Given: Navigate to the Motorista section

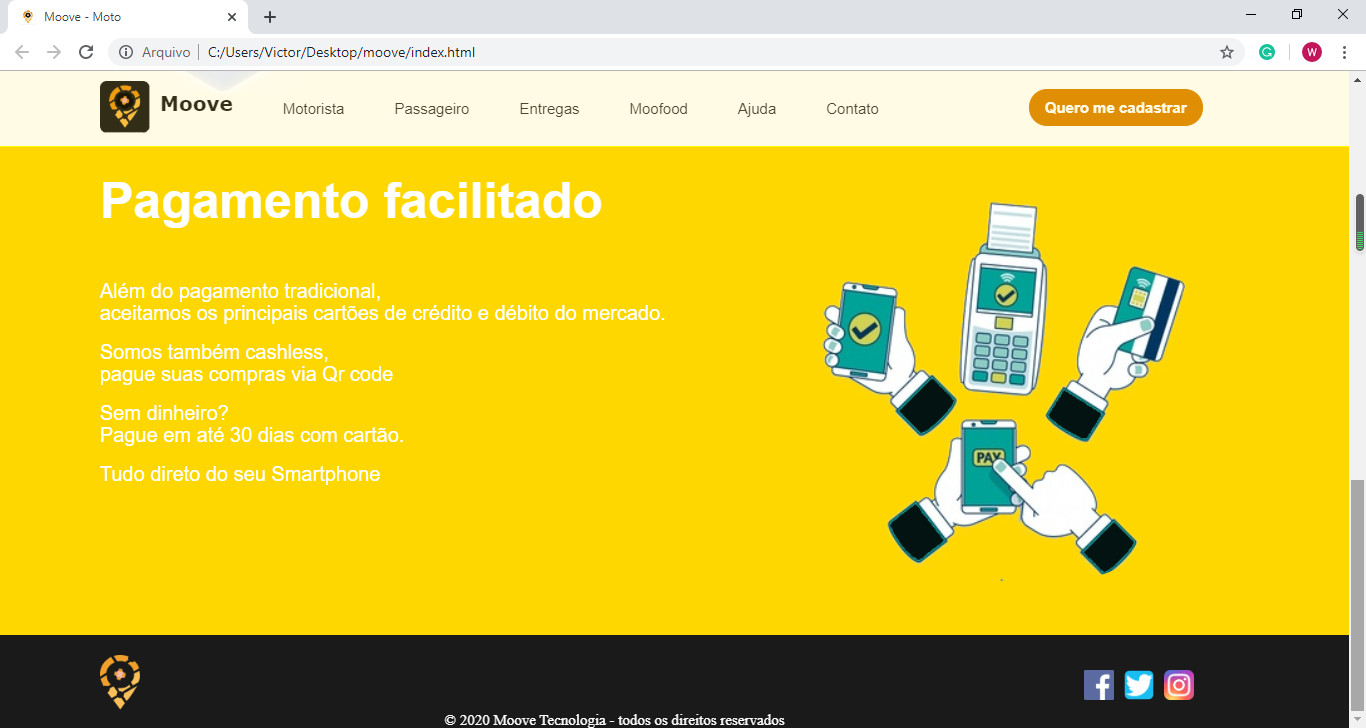Looking at the screenshot, I should pos(313,108).
